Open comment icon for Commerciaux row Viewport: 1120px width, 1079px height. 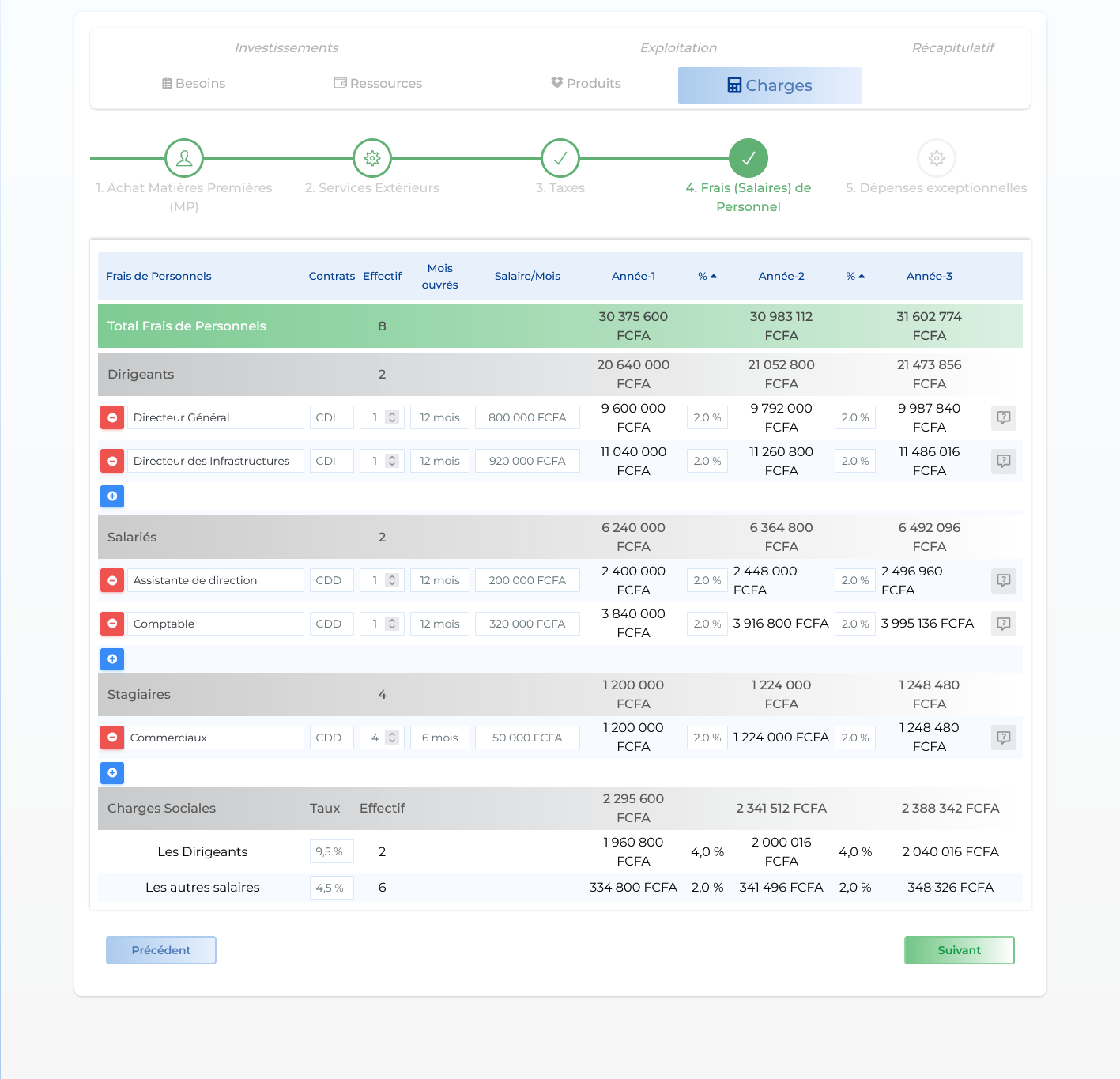coord(1003,738)
